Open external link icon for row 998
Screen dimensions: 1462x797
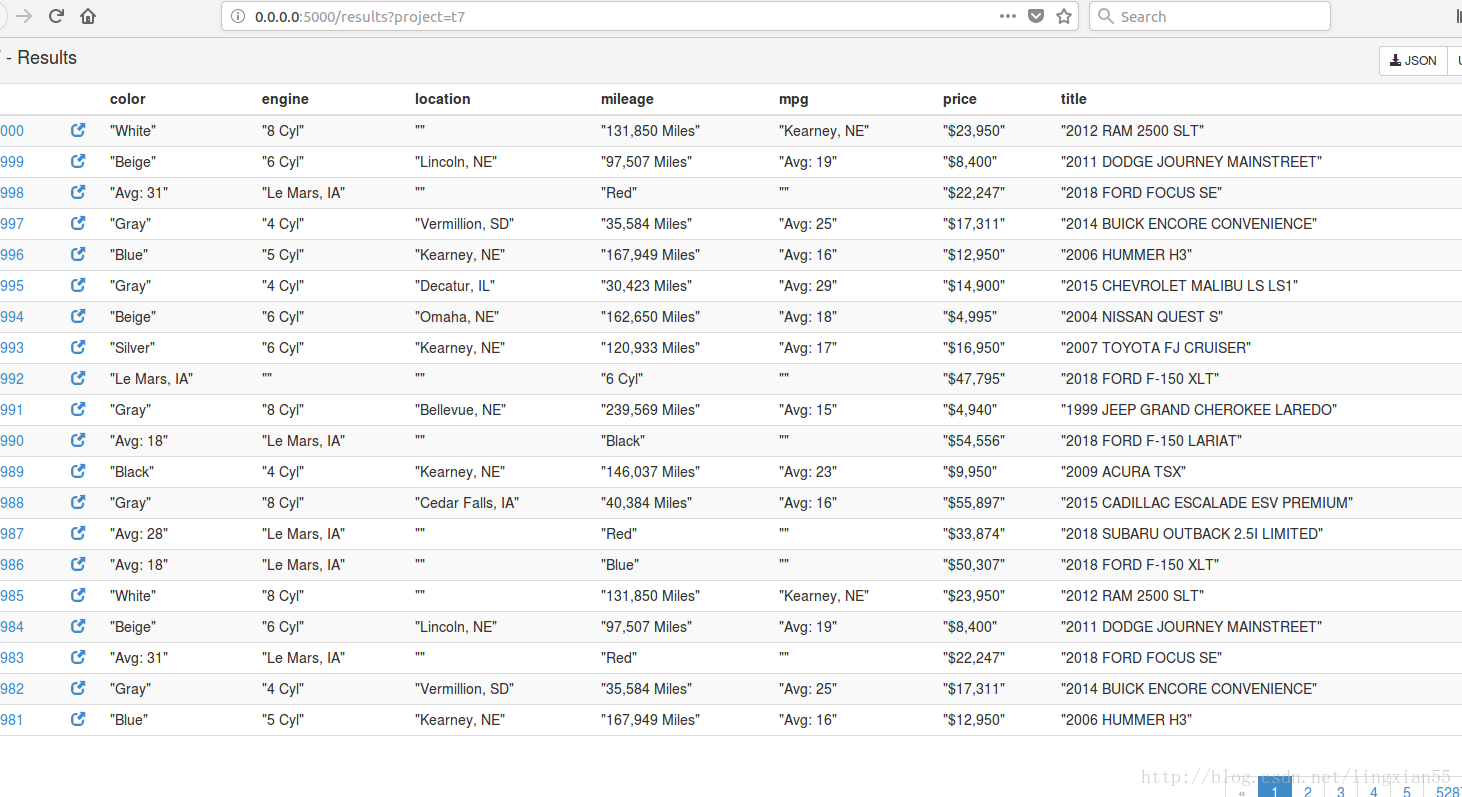(x=78, y=192)
